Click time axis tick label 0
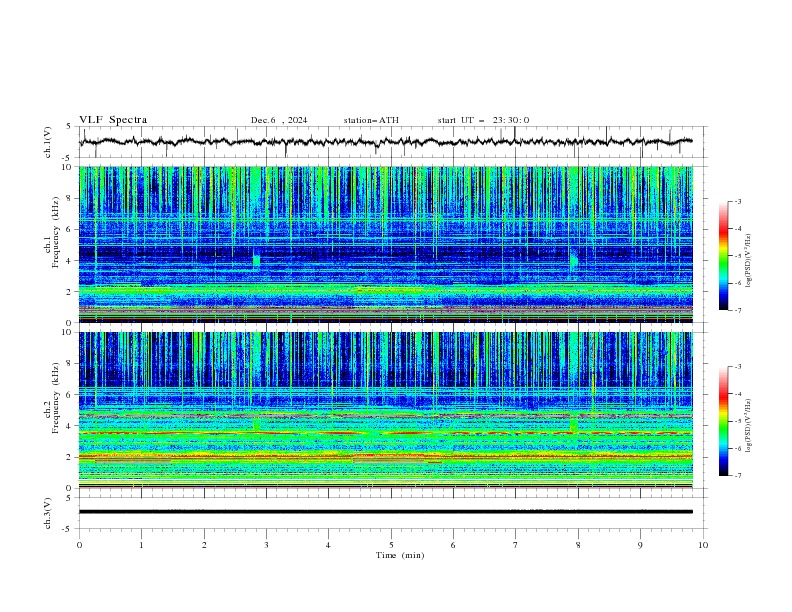Viewport: 792px width, 612px height. coord(79,545)
